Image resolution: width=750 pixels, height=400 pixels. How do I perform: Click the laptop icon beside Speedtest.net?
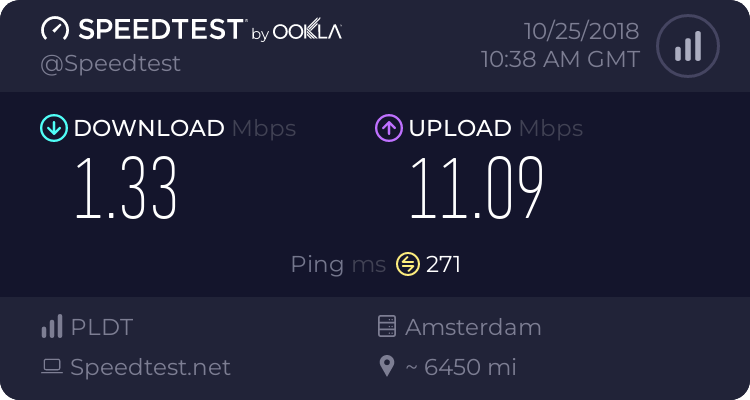click(x=51, y=367)
